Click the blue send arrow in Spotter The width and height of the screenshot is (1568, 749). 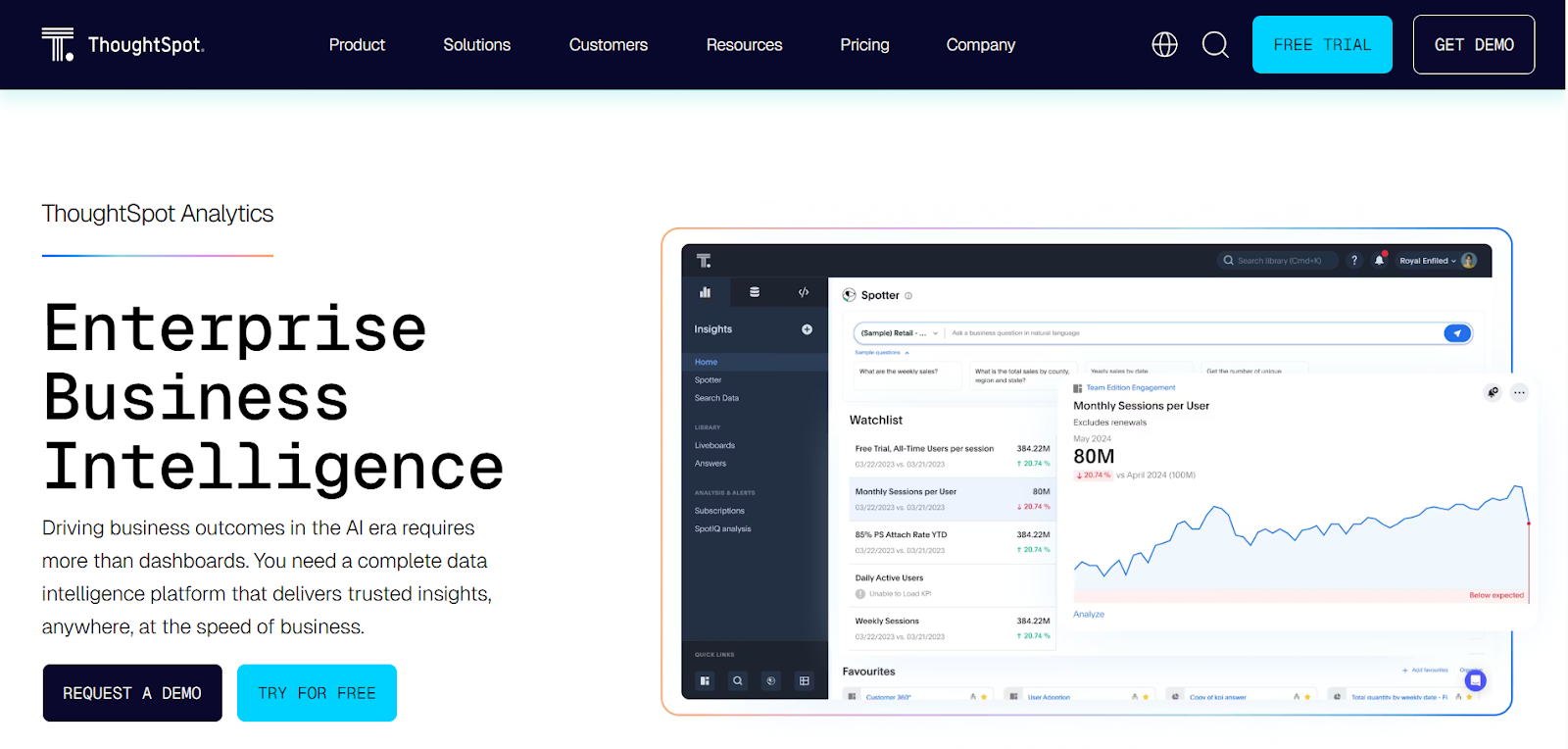click(x=1457, y=333)
